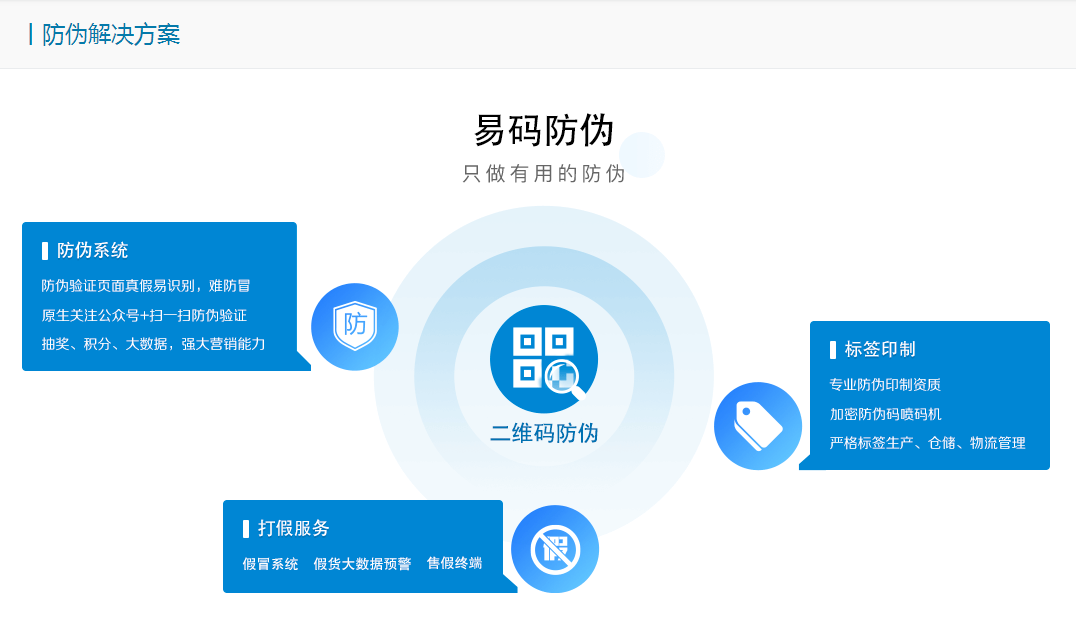Toggle the 打假服务 card
The width and height of the screenshot is (1076, 634).
tap(363, 546)
